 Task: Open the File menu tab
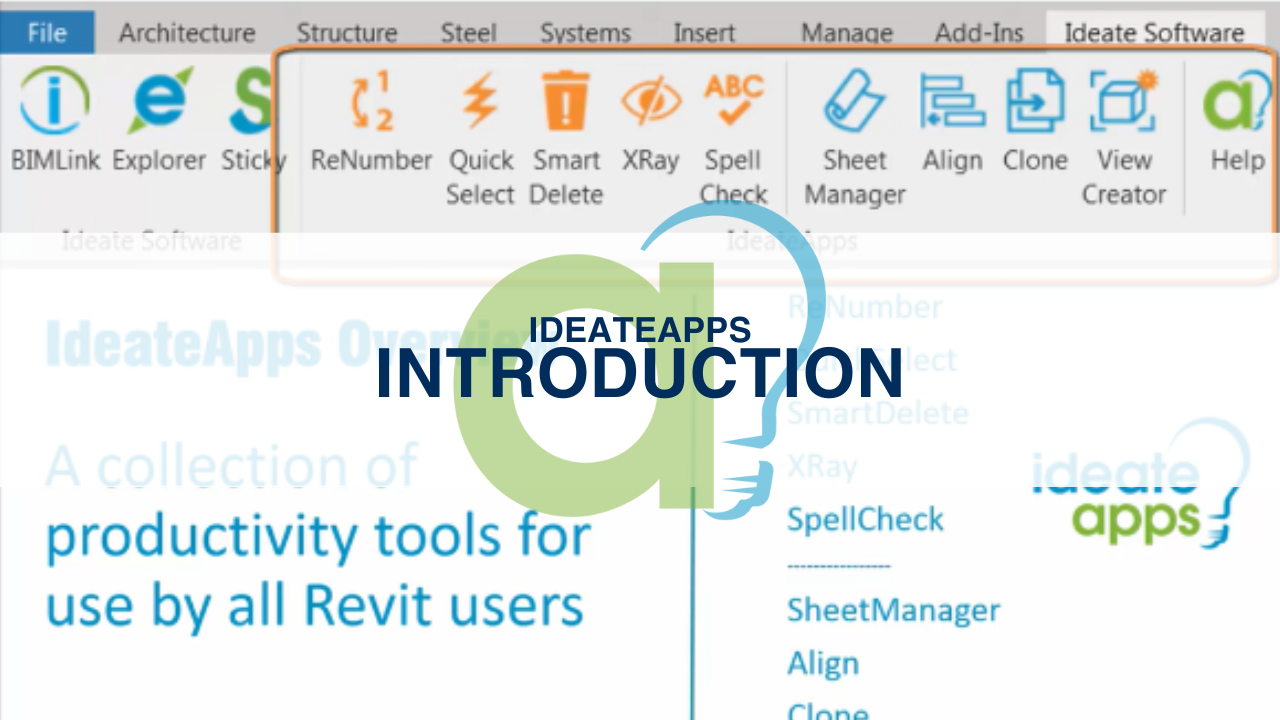(x=47, y=33)
